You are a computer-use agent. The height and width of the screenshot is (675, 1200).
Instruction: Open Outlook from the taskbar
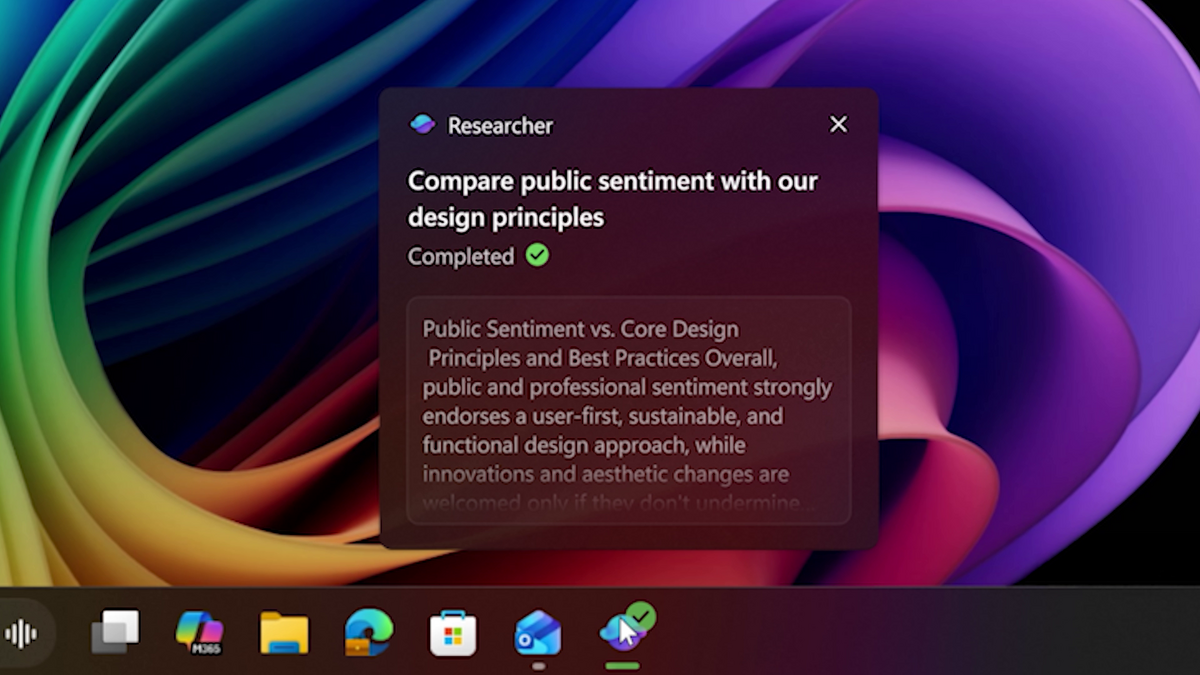click(538, 633)
